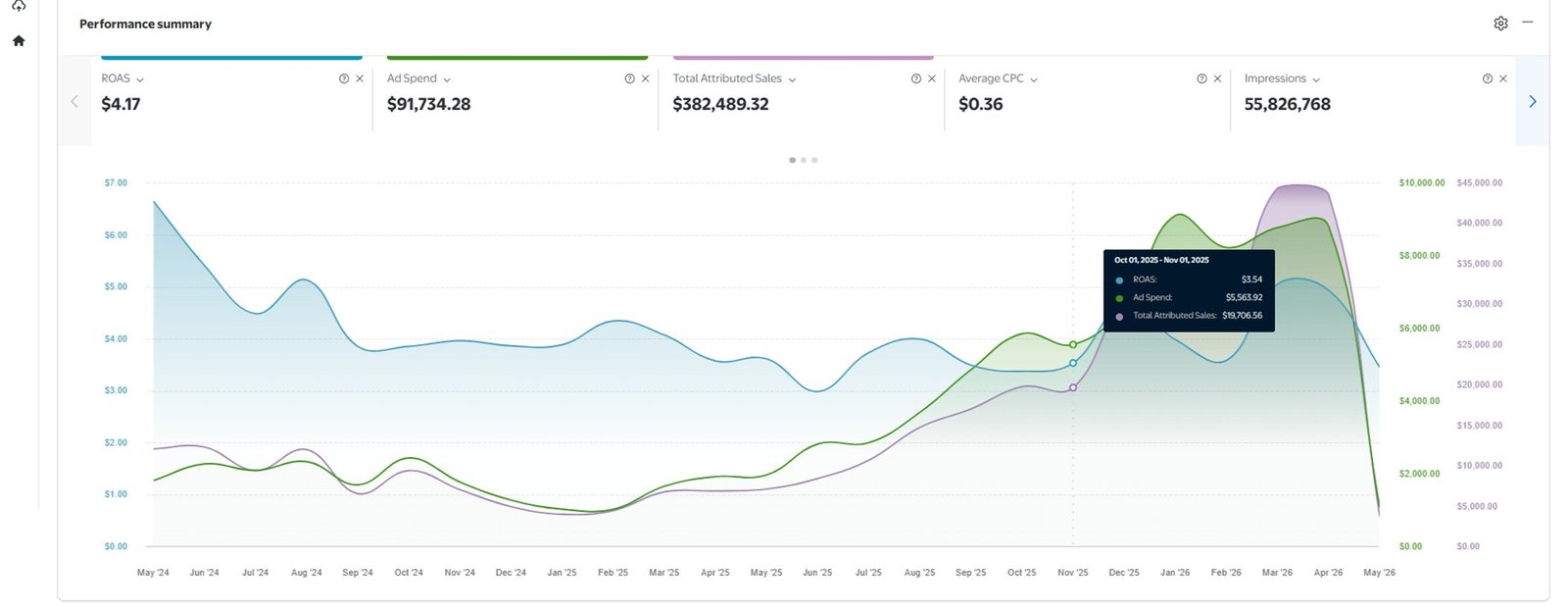The width and height of the screenshot is (1568, 610).
Task: Click the Dec '25 x-axis label
Action: coord(1124,572)
